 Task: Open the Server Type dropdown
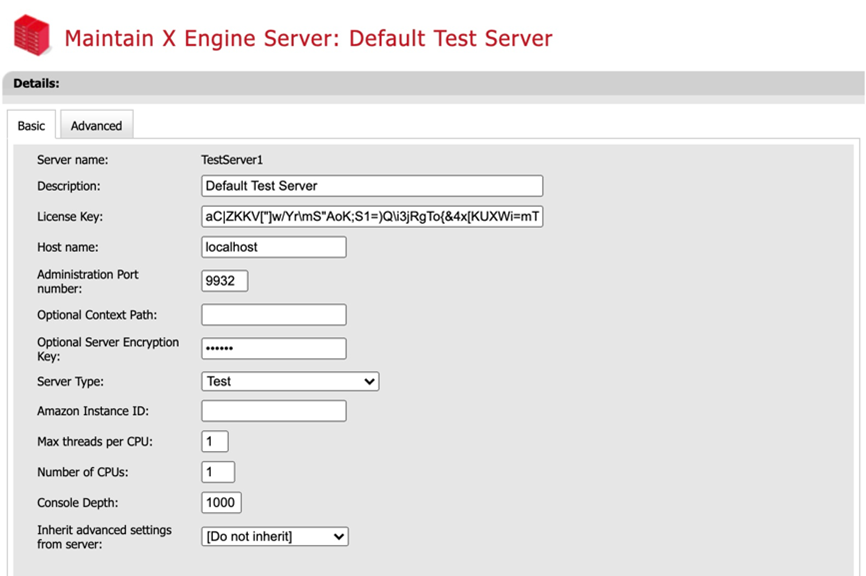tap(290, 381)
